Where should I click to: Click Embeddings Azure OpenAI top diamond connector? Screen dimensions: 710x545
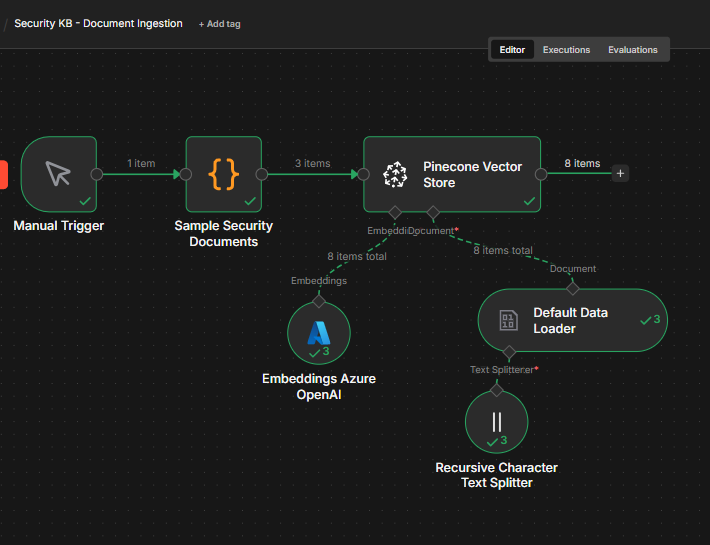tap(319, 301)
